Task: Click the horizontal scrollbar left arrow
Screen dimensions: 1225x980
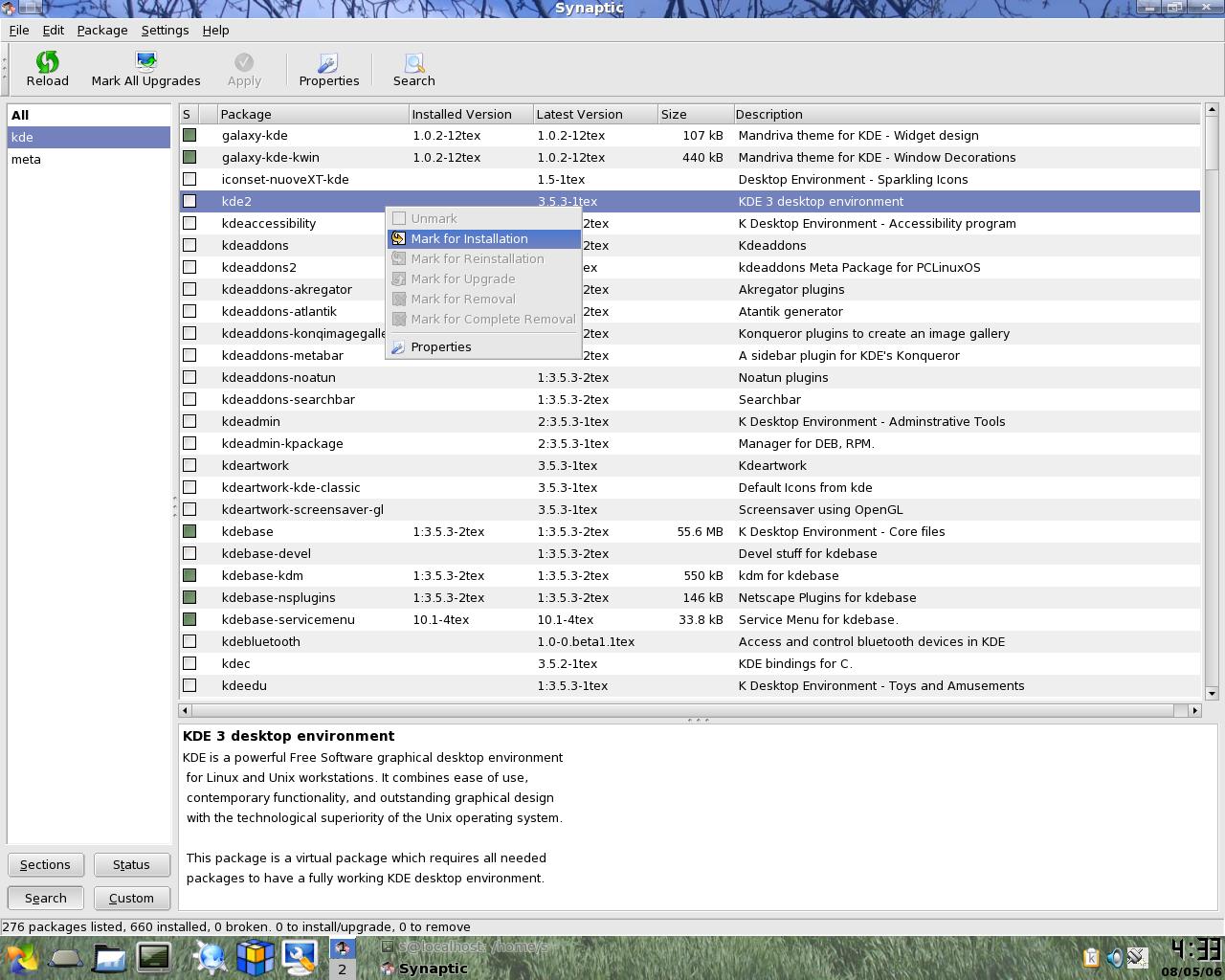Action: point(186,710)
